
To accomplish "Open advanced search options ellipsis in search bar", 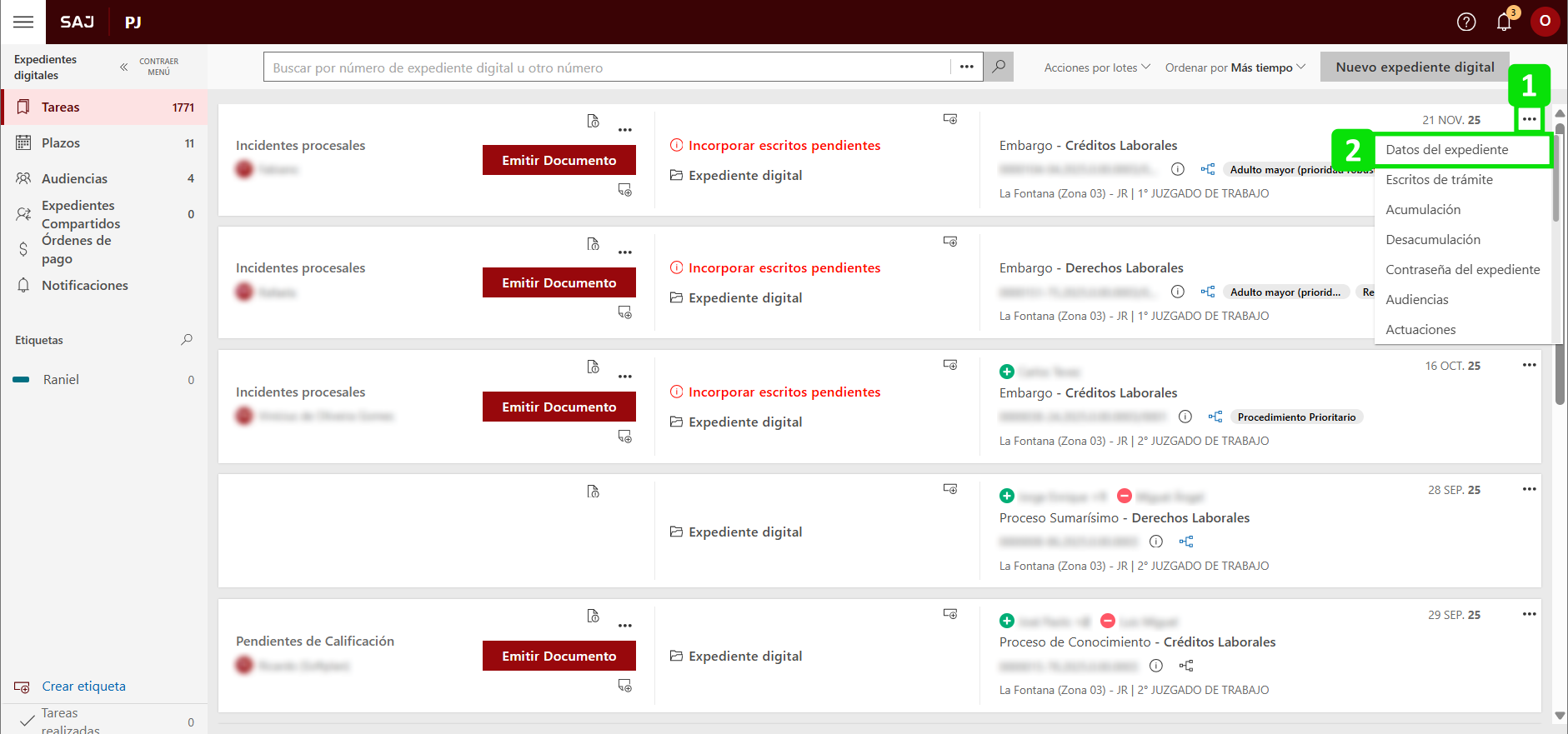I will click(x=966, y=67).
